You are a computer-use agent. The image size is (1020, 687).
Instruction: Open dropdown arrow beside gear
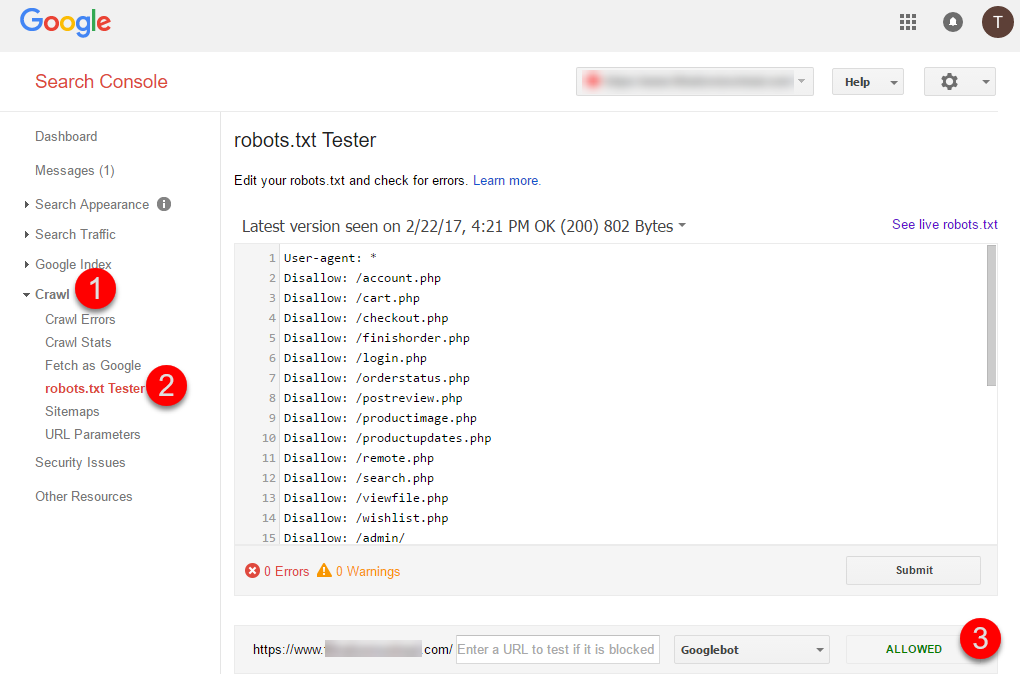[x=986, y=82]
